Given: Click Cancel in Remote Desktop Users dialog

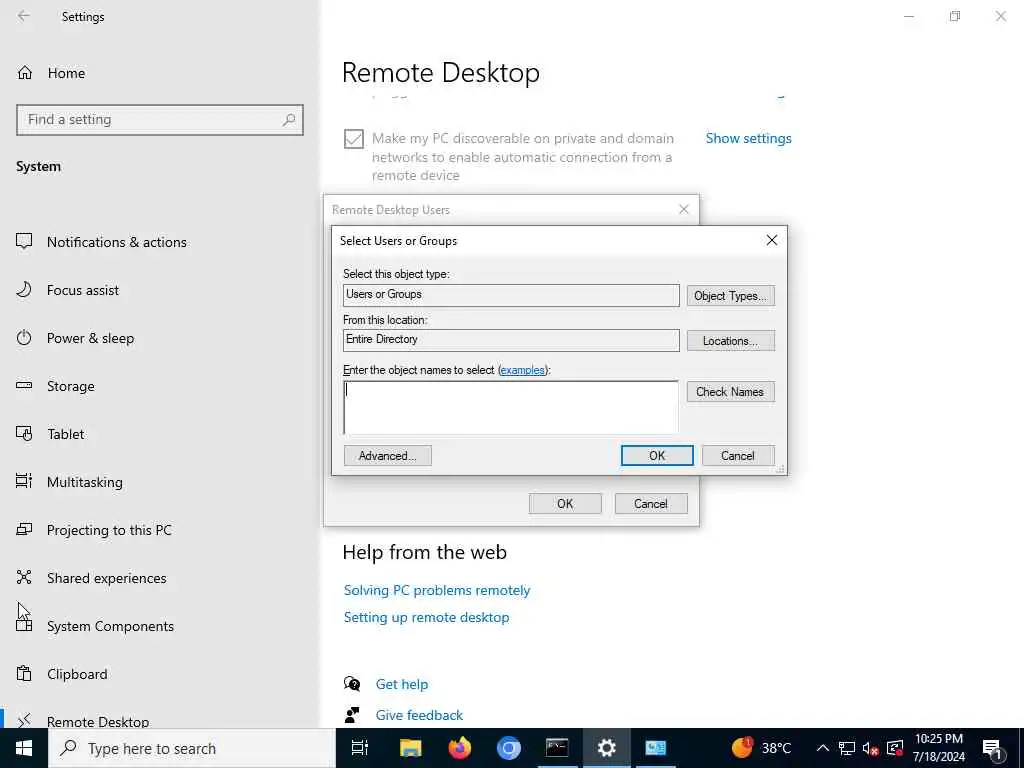Looking at the screenshot, I should [x=651, y=504].
